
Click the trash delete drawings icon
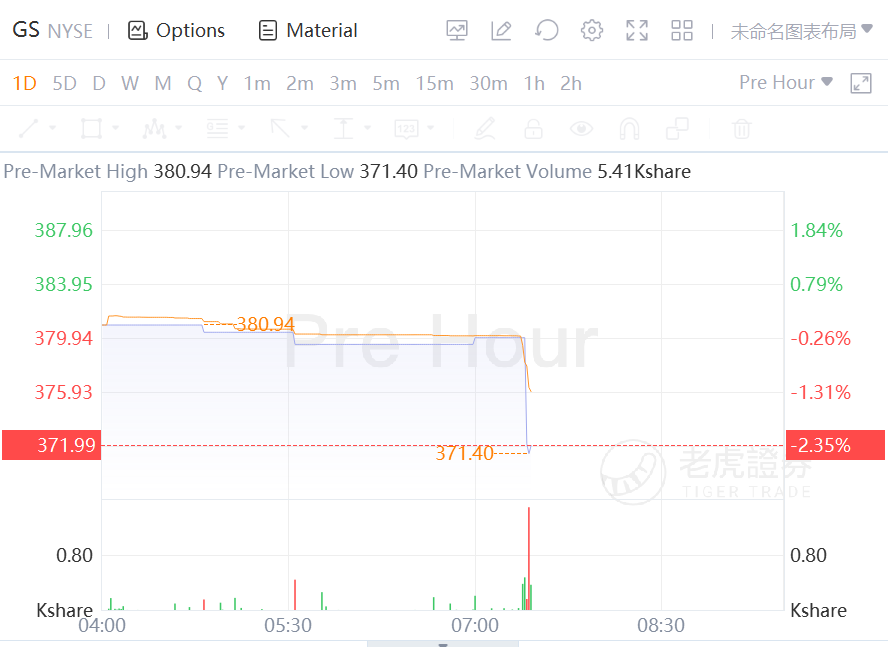click(741, 128)
